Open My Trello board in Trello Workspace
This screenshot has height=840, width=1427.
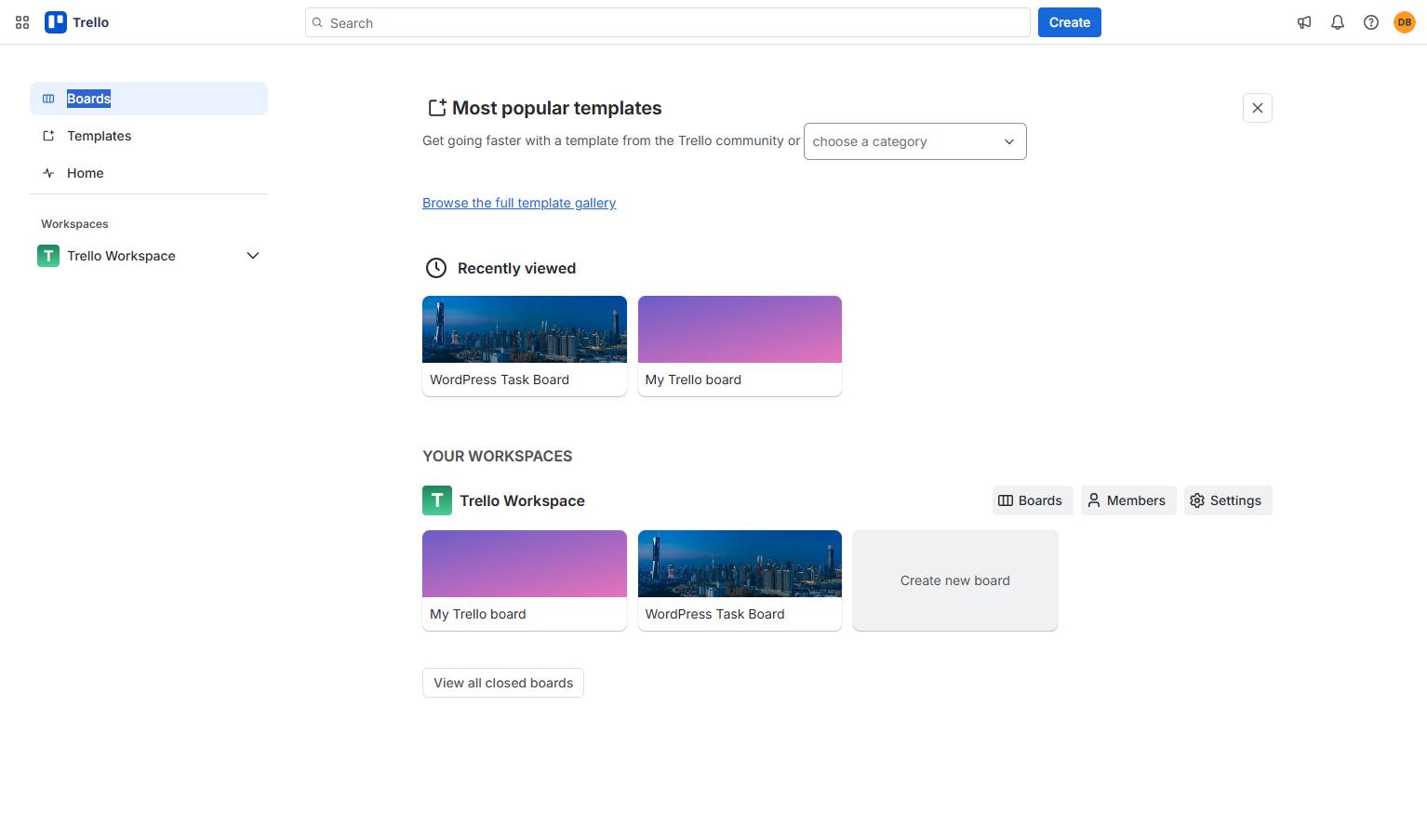[x=525, y=580]
